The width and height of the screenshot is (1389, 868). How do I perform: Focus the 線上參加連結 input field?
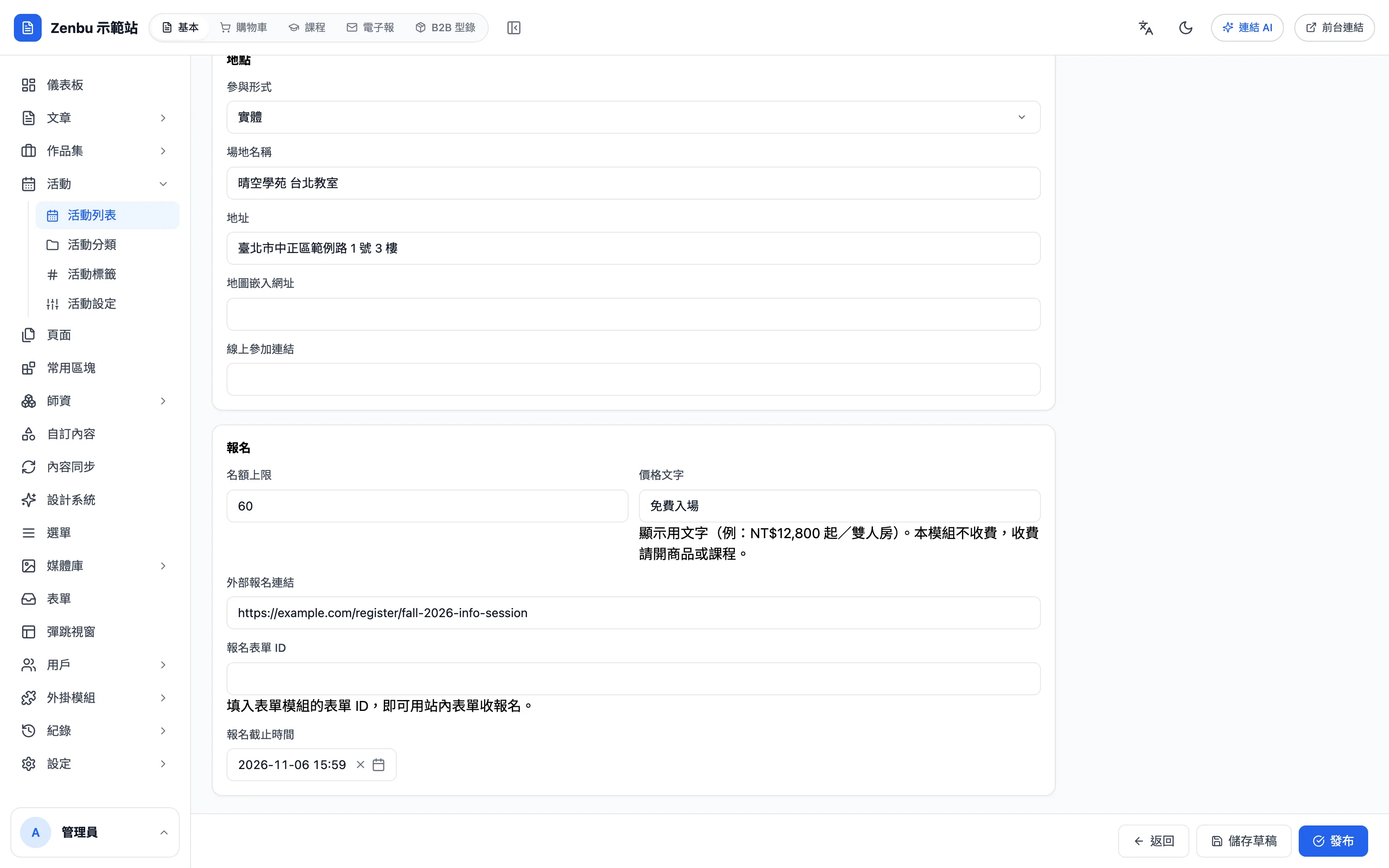(x=633, y=379)
